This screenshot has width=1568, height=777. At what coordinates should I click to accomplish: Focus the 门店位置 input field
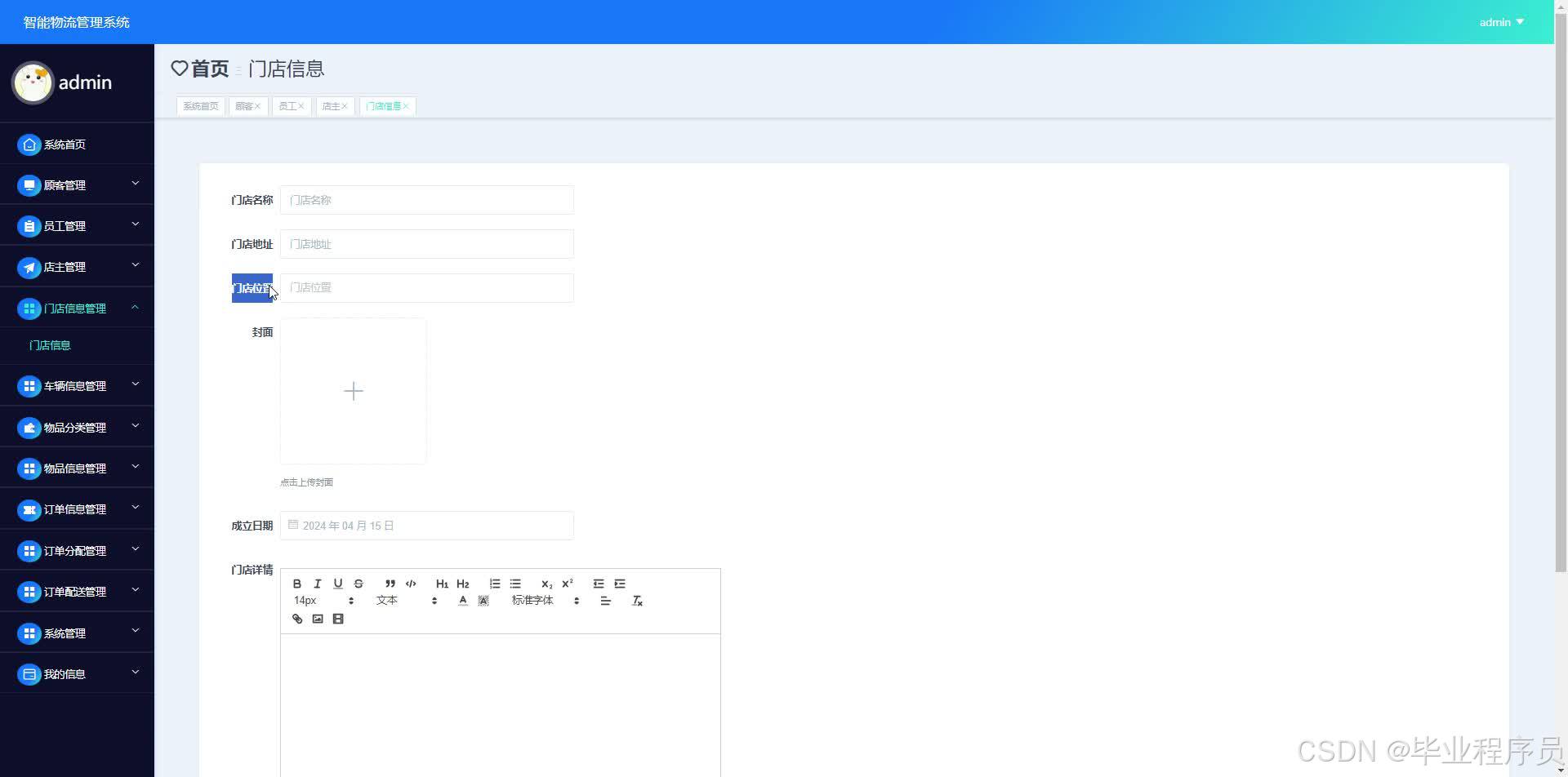point(427,287)
